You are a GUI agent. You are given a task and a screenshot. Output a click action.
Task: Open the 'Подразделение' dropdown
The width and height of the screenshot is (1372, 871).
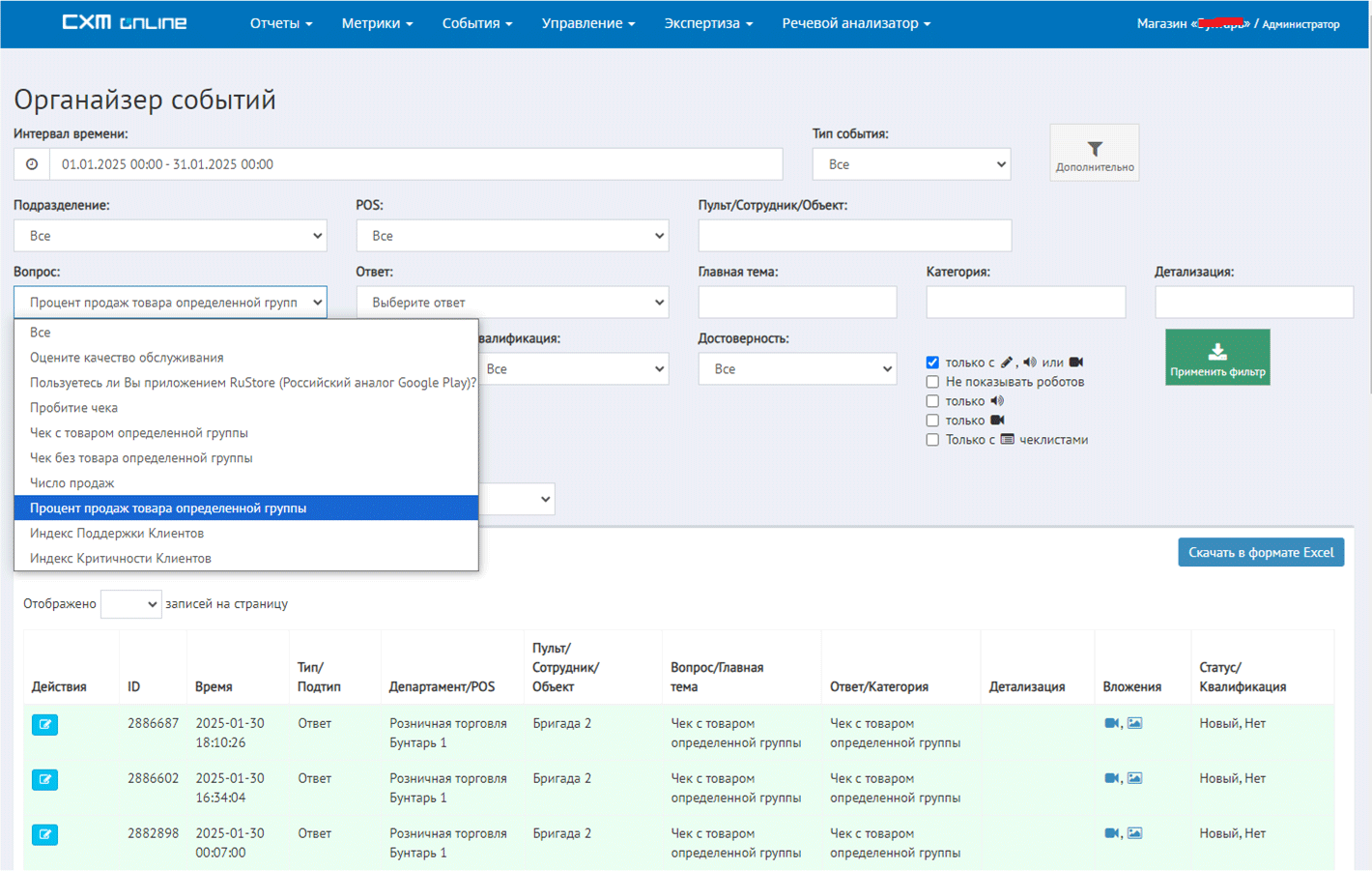click(170, 236)
